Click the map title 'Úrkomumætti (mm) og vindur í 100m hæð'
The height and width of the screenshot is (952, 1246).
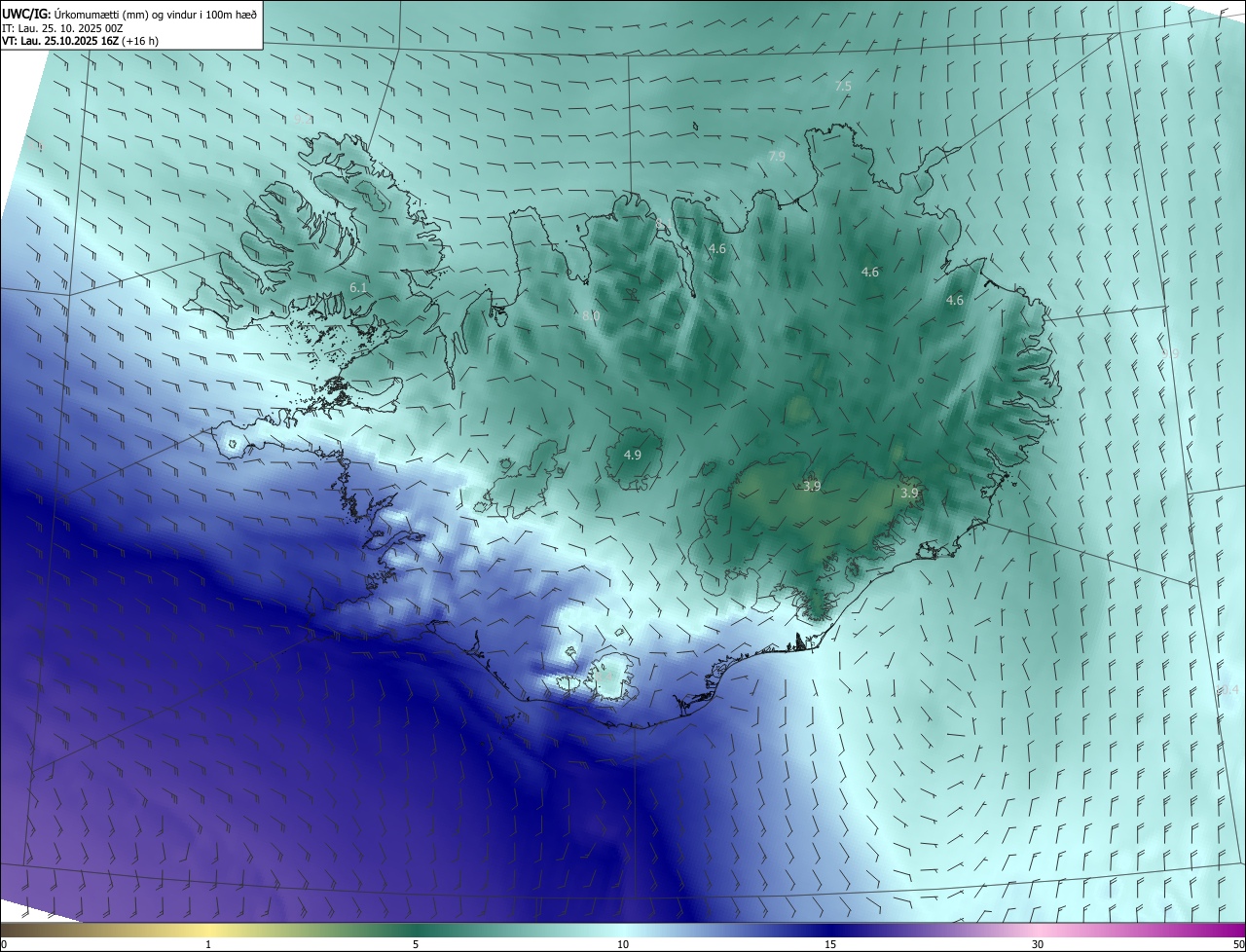[155, 13]
